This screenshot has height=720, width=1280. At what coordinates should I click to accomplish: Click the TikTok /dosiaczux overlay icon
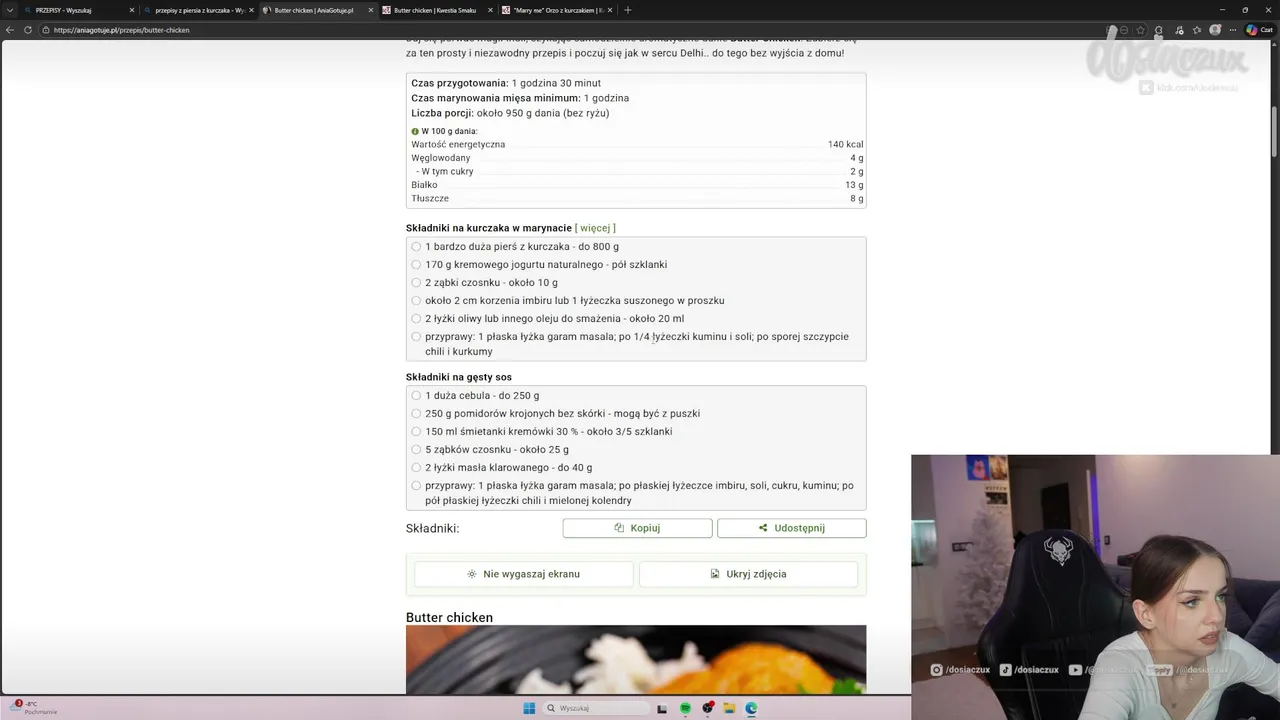1006,670
